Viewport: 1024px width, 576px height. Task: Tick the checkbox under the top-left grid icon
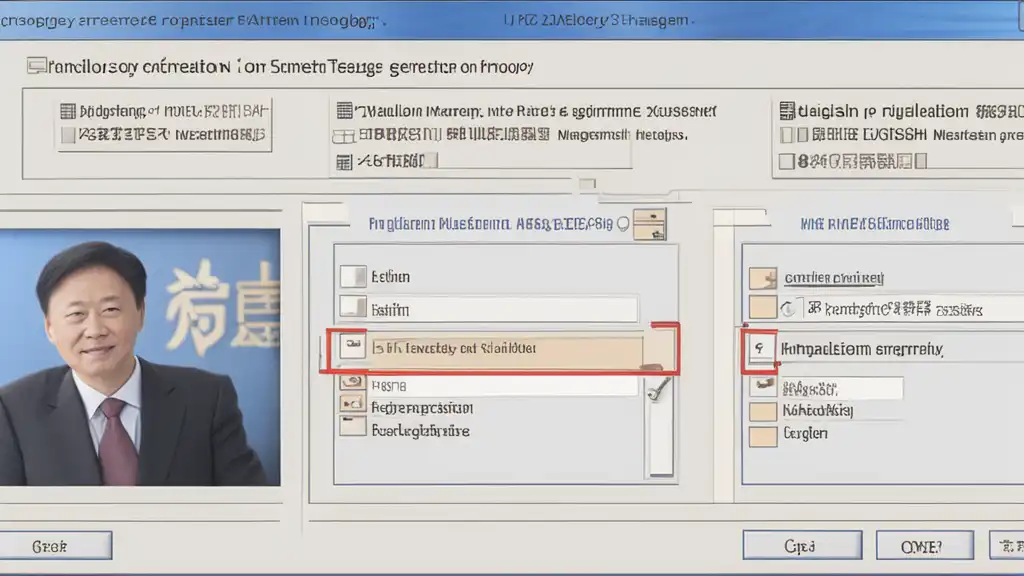pos(68,135)
